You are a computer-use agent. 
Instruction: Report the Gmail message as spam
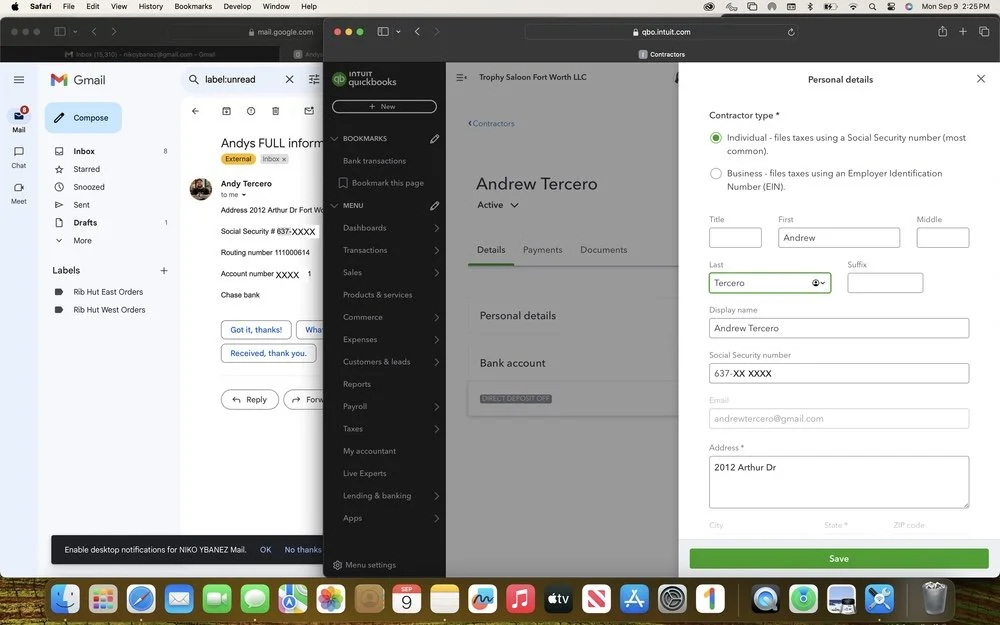point(251,111)
